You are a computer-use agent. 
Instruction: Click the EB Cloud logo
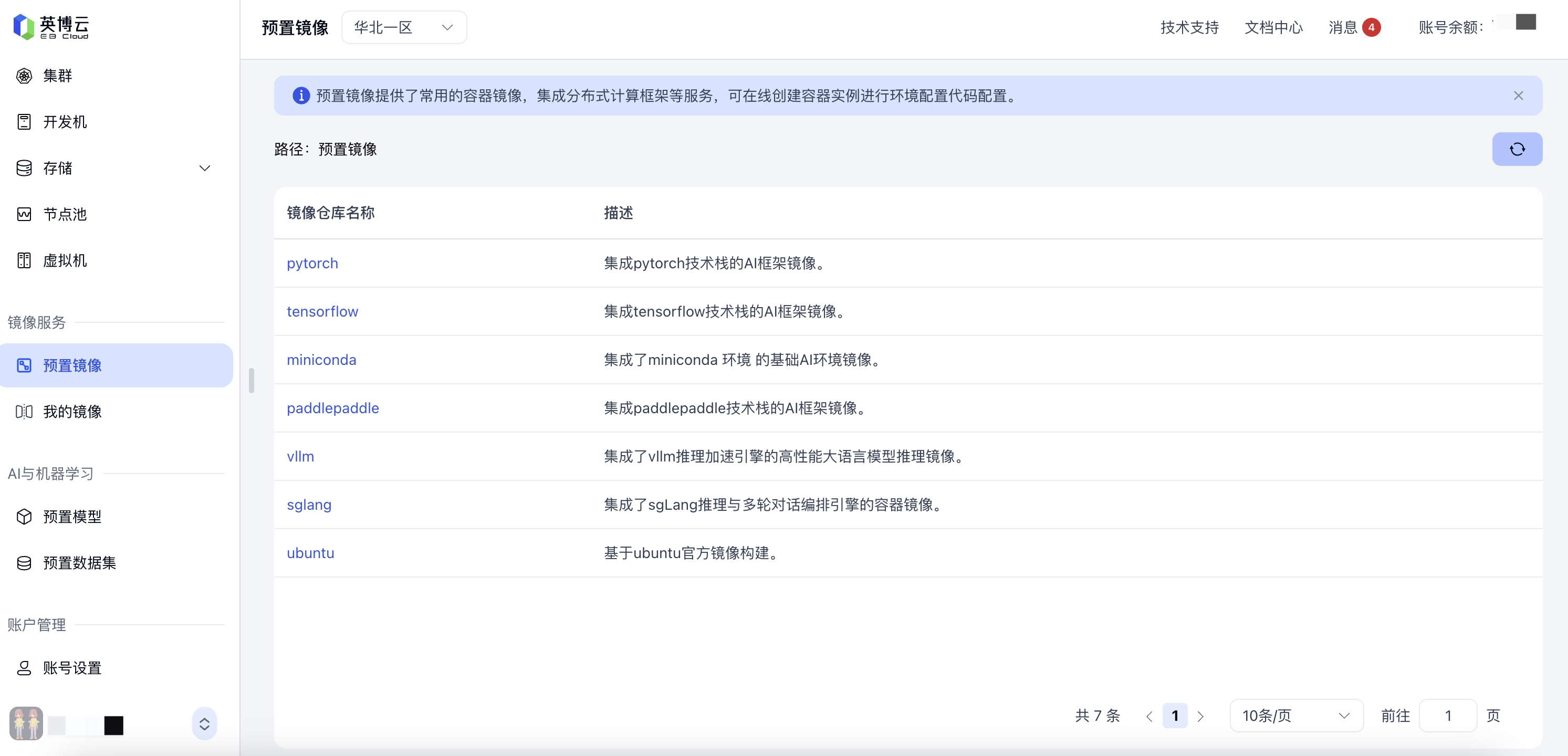(51, 27)
